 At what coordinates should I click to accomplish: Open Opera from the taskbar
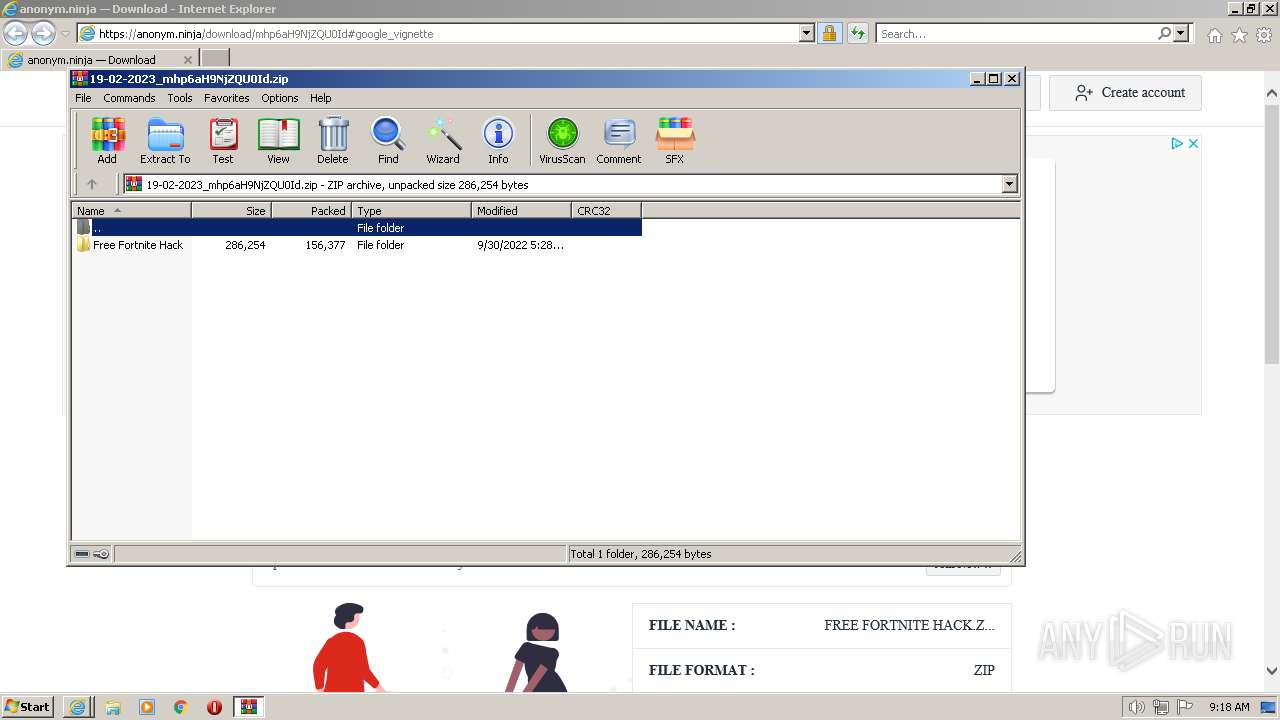pyautogui.click(x=214, y=707)
